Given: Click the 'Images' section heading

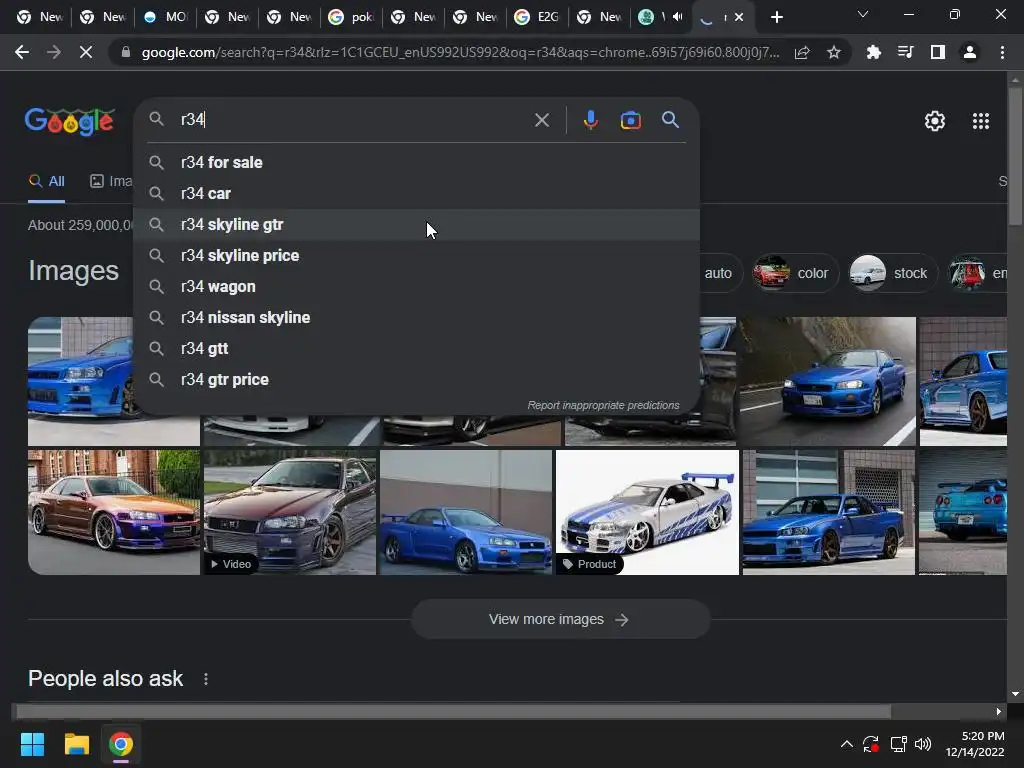Looking at the screenshot, I should [x=73, y=270].
